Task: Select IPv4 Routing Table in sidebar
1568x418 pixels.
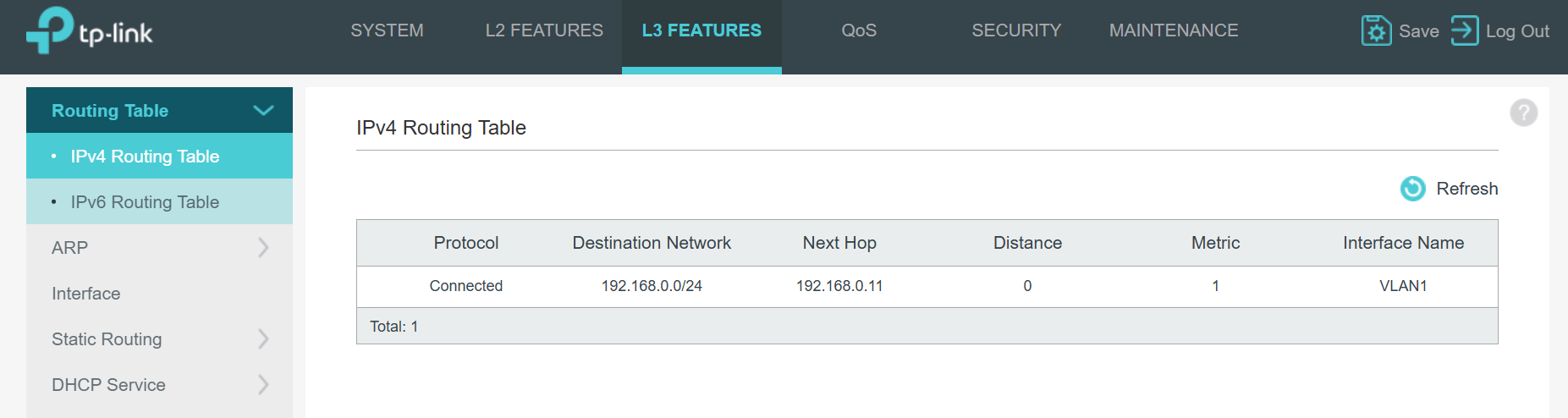Action: pyautogui.click(x=145, y=157)
